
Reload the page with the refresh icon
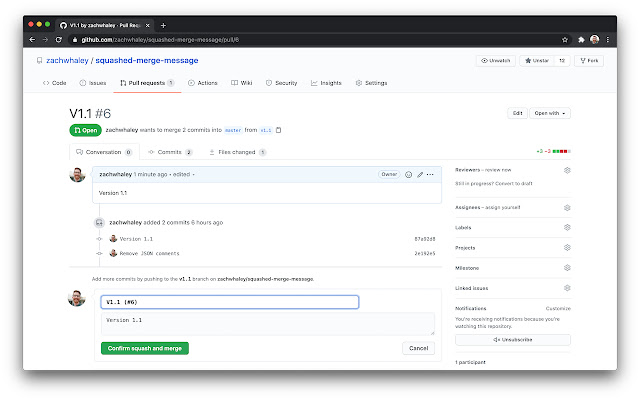(59, 40)
